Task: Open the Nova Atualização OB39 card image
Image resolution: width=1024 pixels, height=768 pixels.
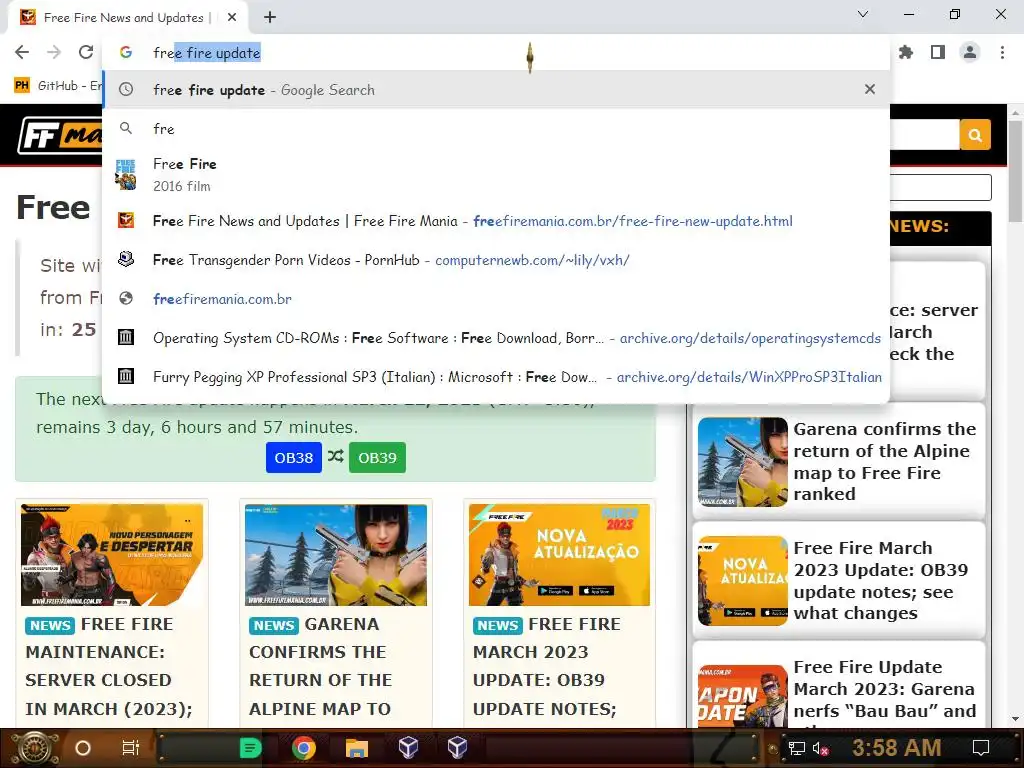Action: pos(560,554)
